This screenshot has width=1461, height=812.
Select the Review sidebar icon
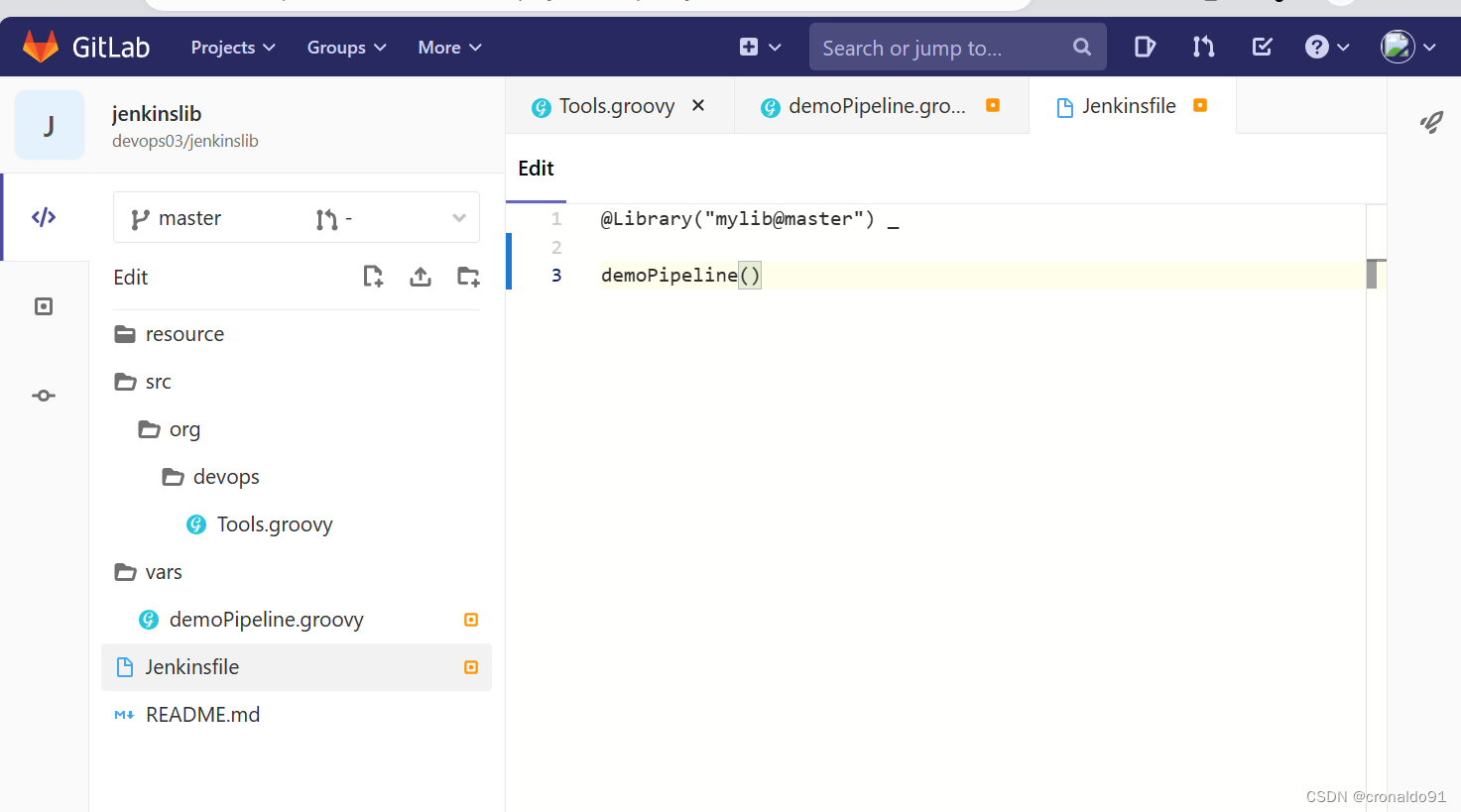coord(44,306)
